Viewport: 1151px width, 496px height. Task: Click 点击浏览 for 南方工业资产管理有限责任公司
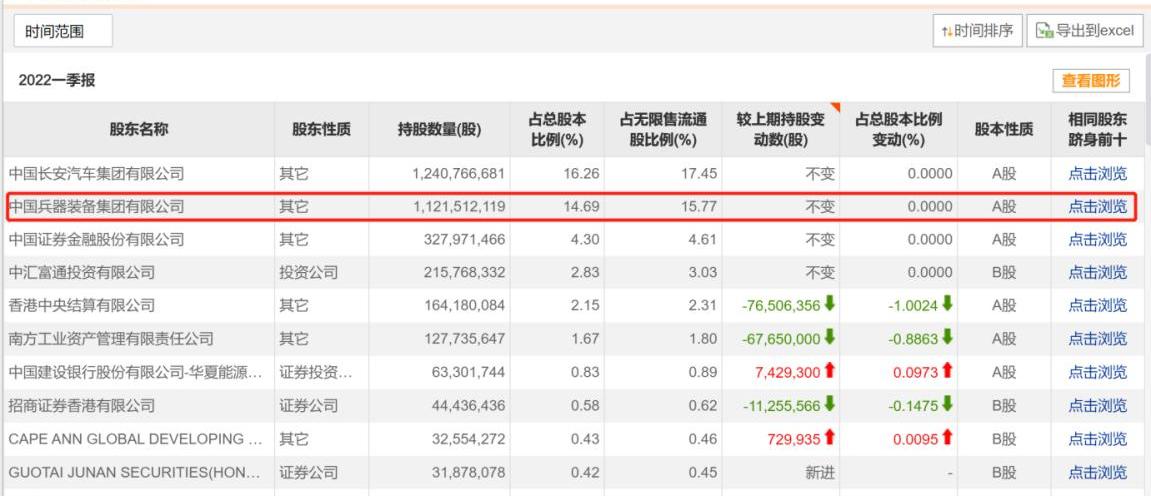(x=1097, y=339)
